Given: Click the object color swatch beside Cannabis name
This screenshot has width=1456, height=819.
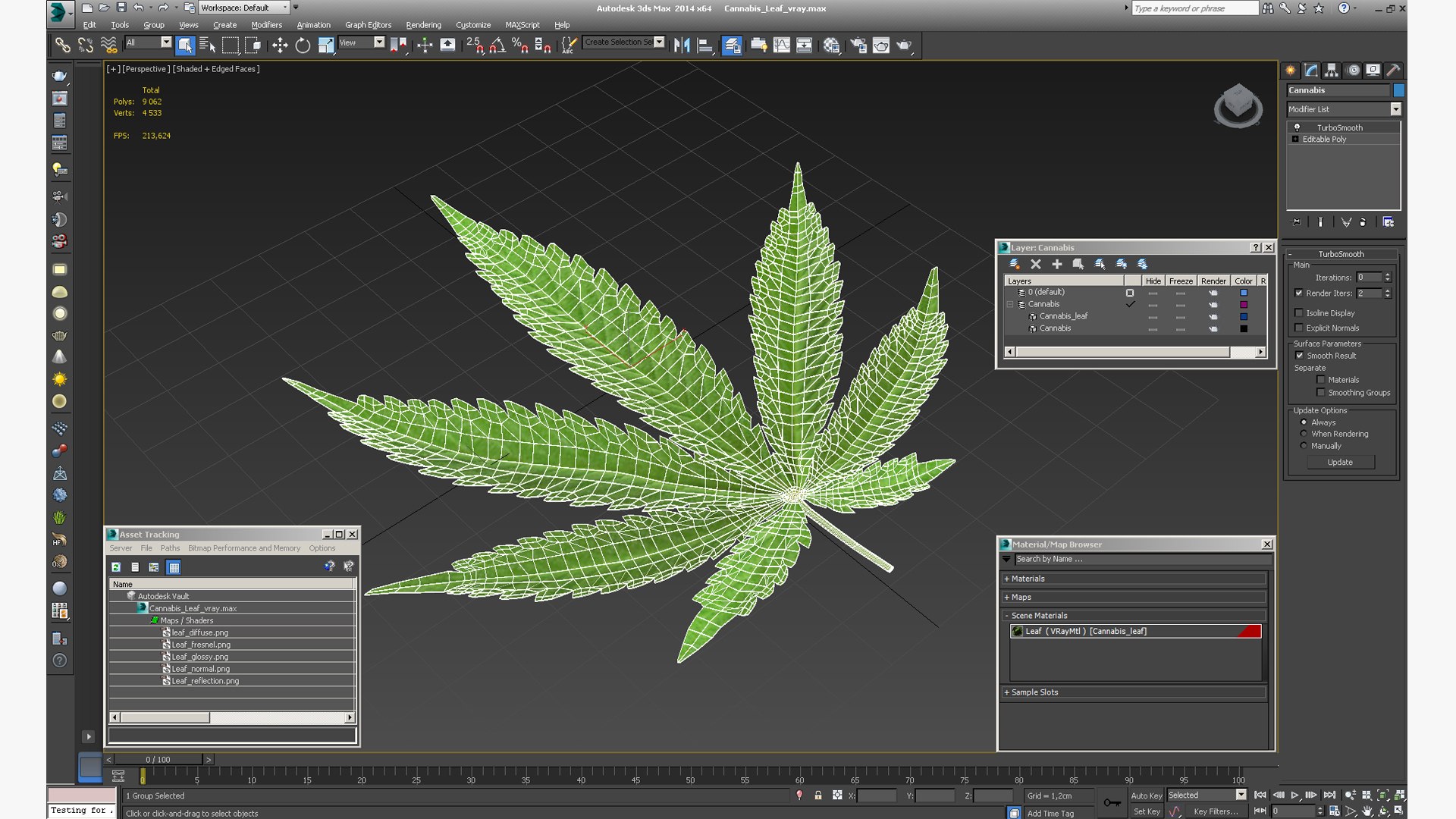Looking at the screenshot, I should point(1399,90).
